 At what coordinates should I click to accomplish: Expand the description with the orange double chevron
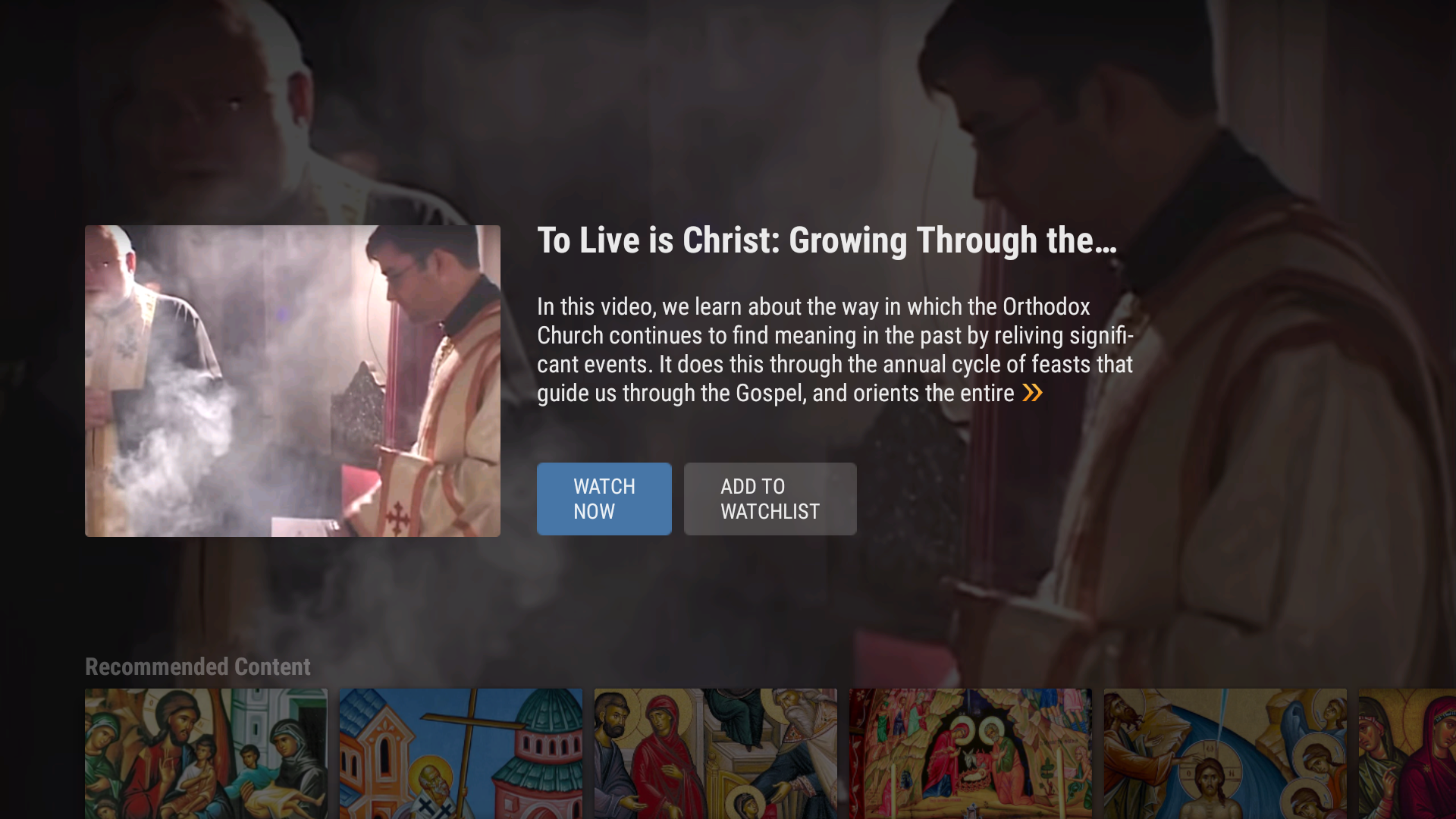1032,393
